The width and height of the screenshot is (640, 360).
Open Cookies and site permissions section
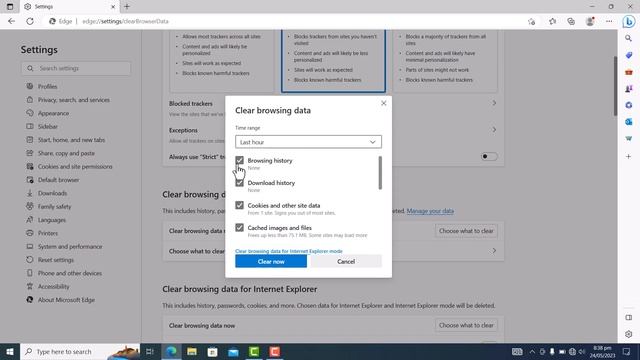coord(75,167)
